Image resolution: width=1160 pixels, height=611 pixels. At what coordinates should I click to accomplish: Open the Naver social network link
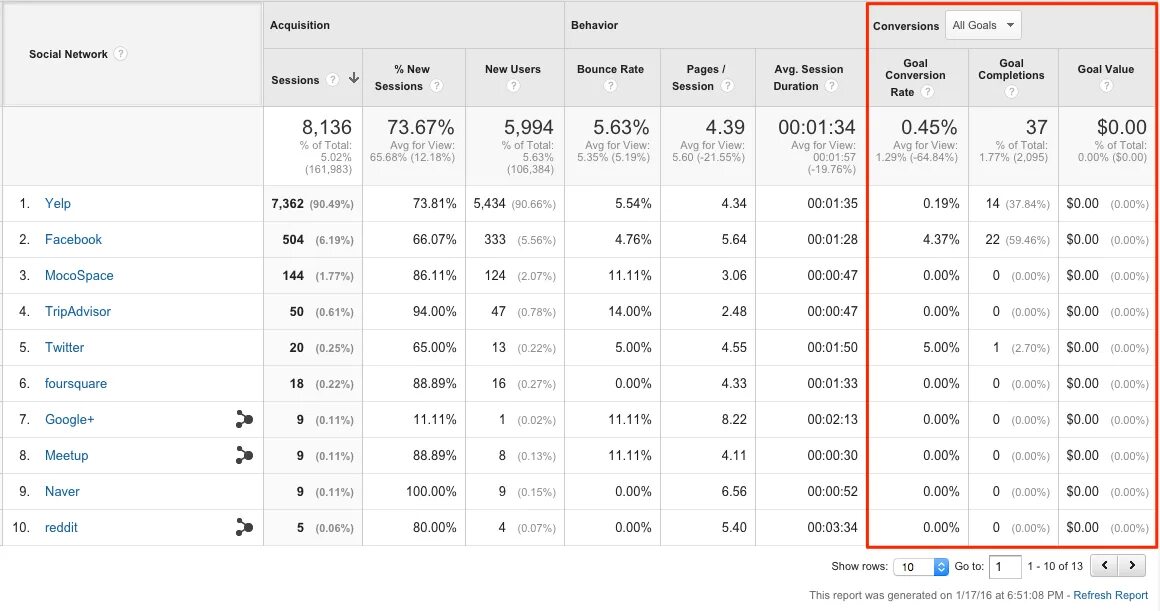(x=62, y=491)
